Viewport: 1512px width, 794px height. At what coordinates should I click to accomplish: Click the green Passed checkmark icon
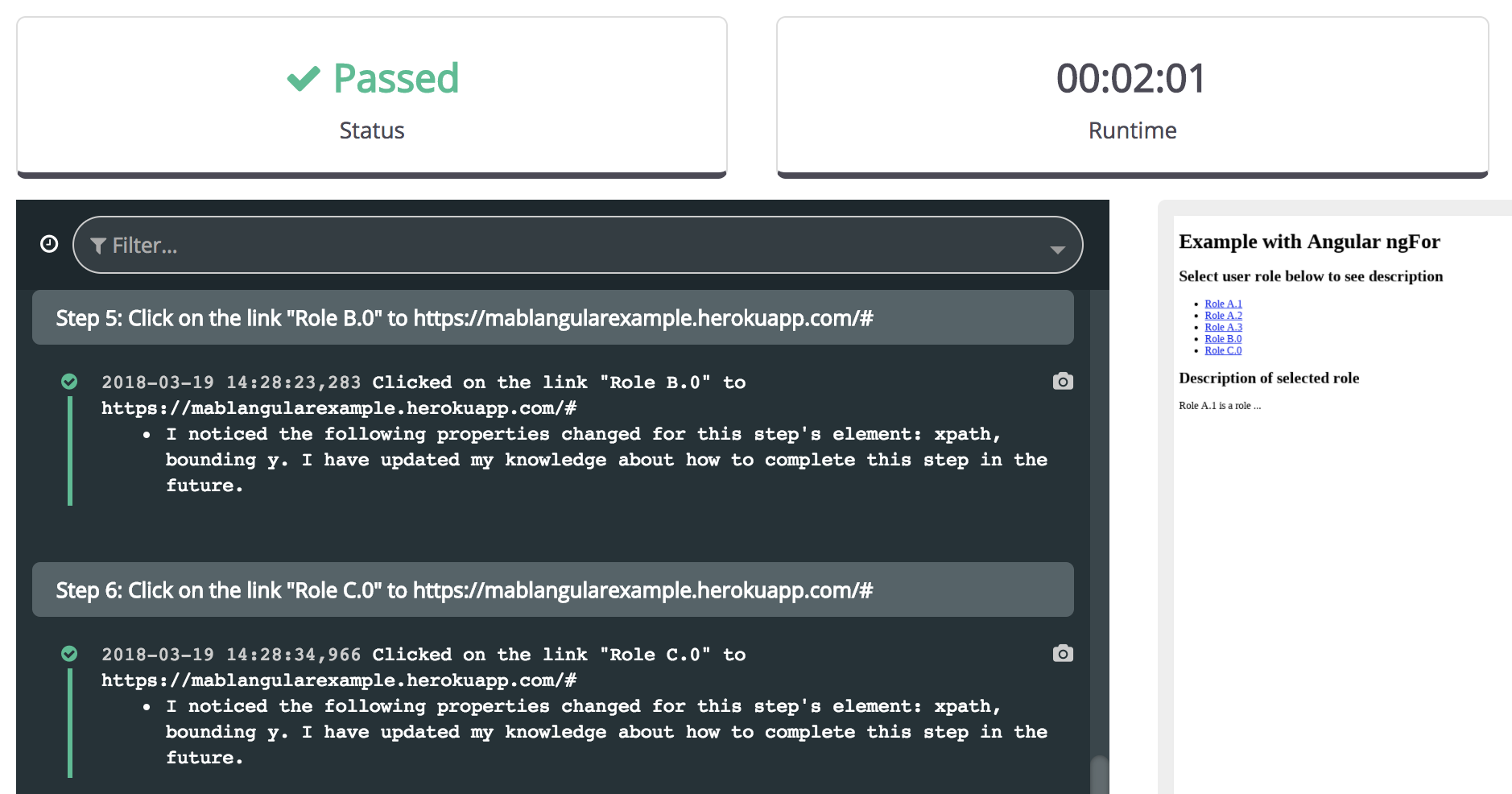click(x=304, y=79)
